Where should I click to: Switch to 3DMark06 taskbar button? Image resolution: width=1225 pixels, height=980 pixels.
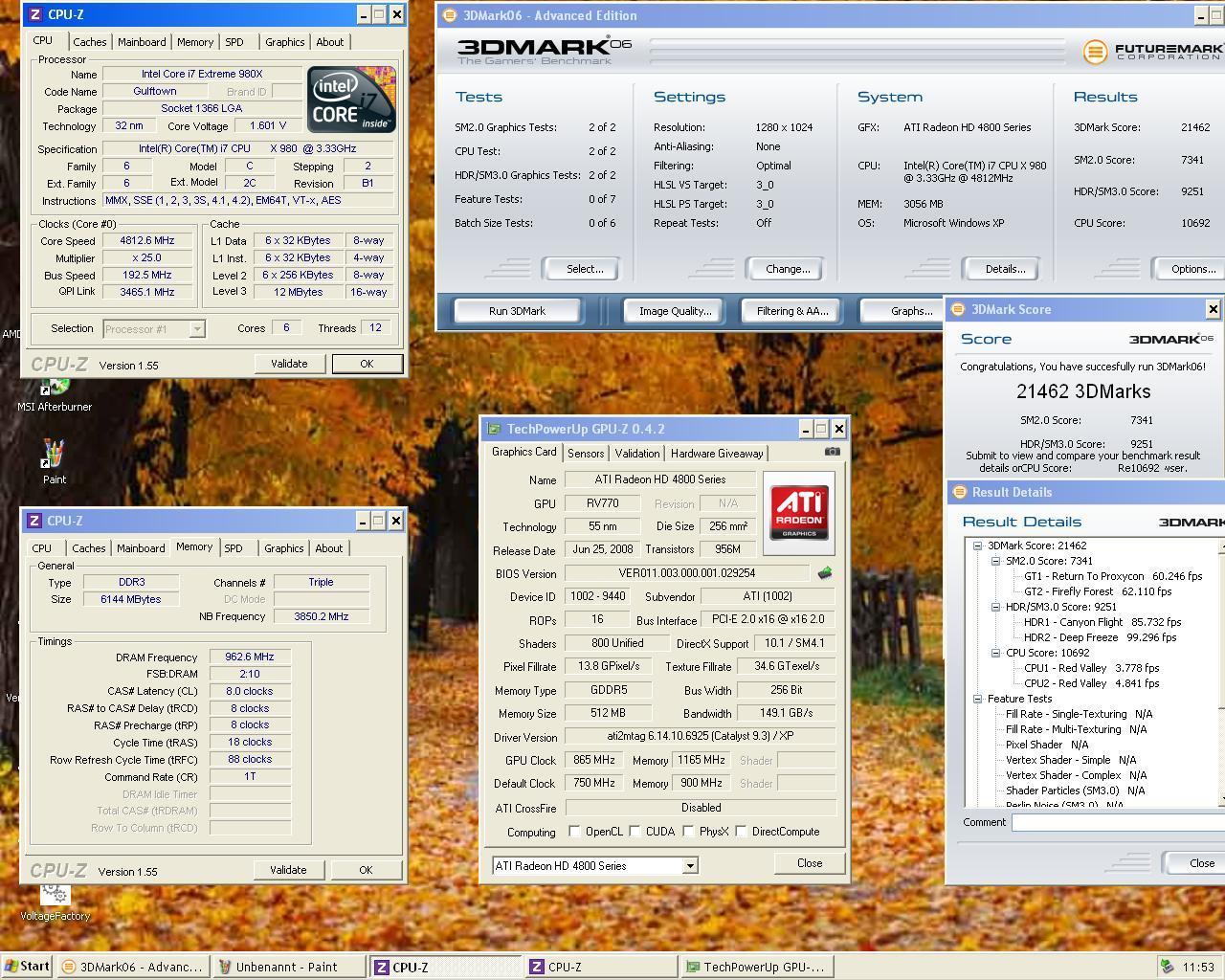(132, 967)
